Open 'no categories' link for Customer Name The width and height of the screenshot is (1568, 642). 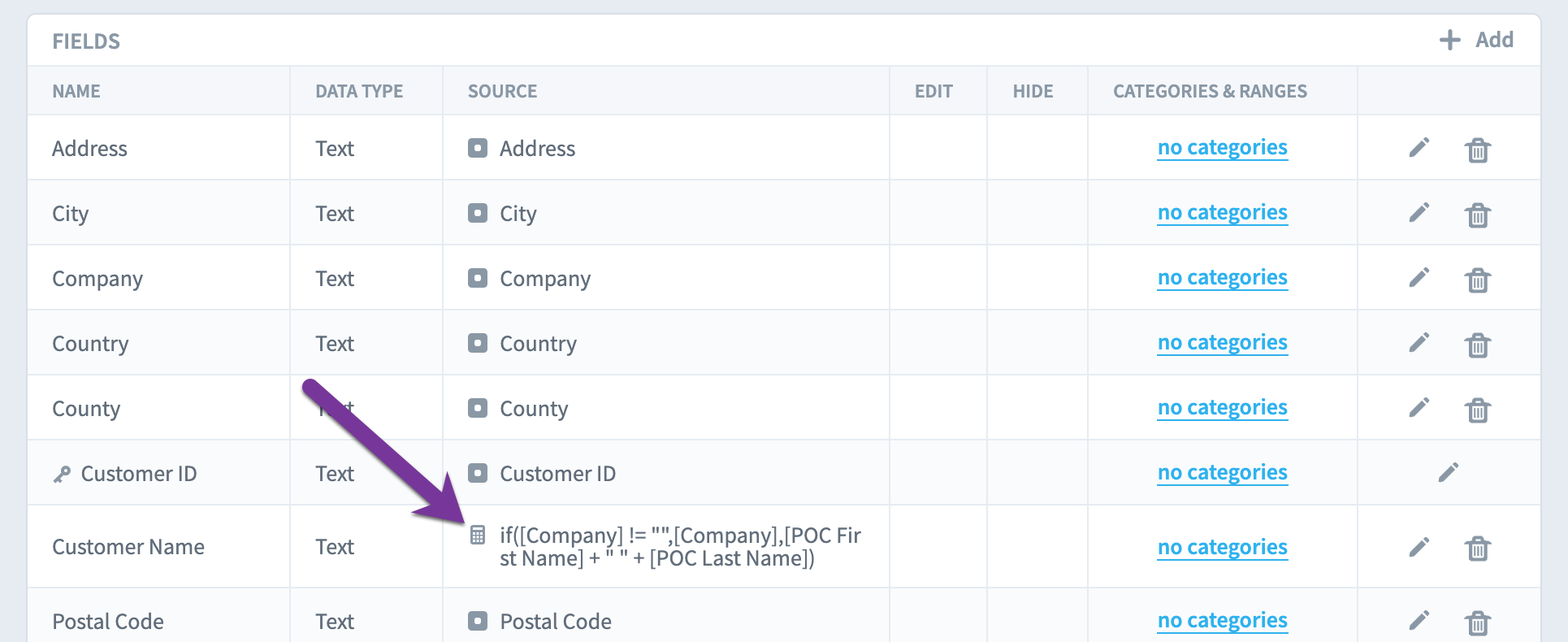pyautogui.click(x=1222, y=548)
